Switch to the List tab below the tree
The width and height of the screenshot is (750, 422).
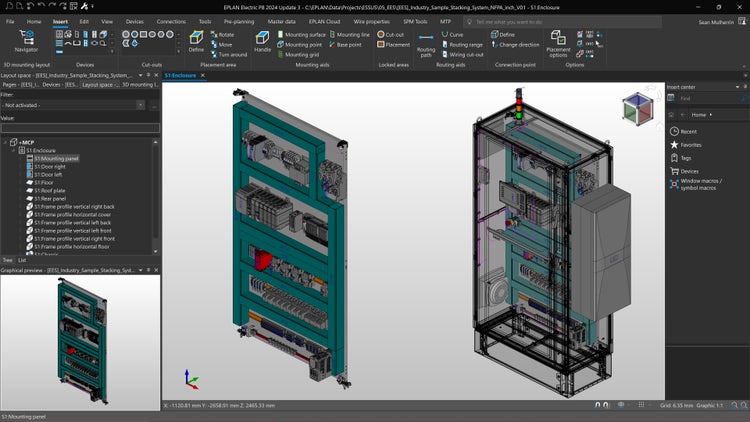pos(22,260)
